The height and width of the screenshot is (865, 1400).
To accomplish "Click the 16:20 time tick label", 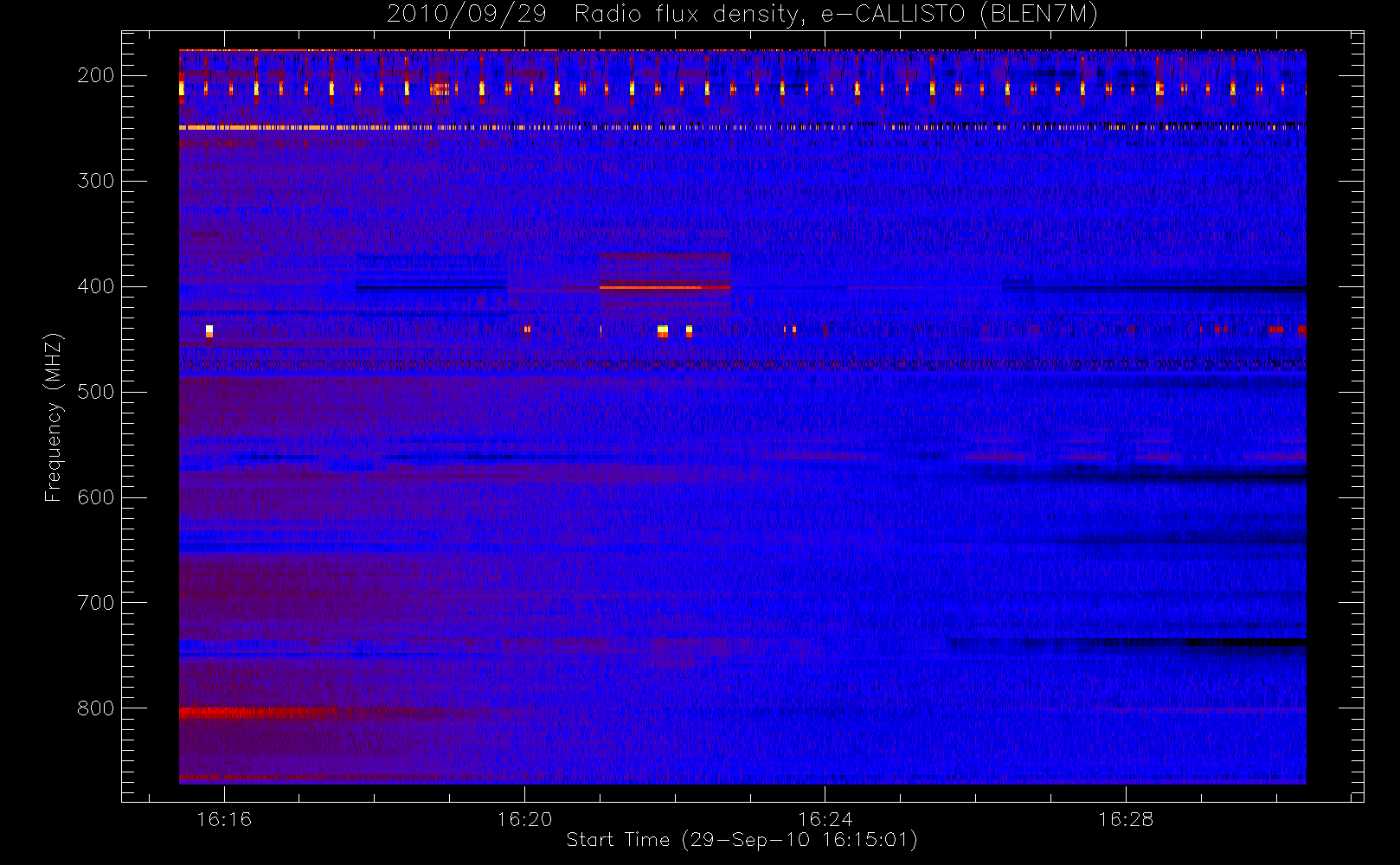I will point(524,819).
